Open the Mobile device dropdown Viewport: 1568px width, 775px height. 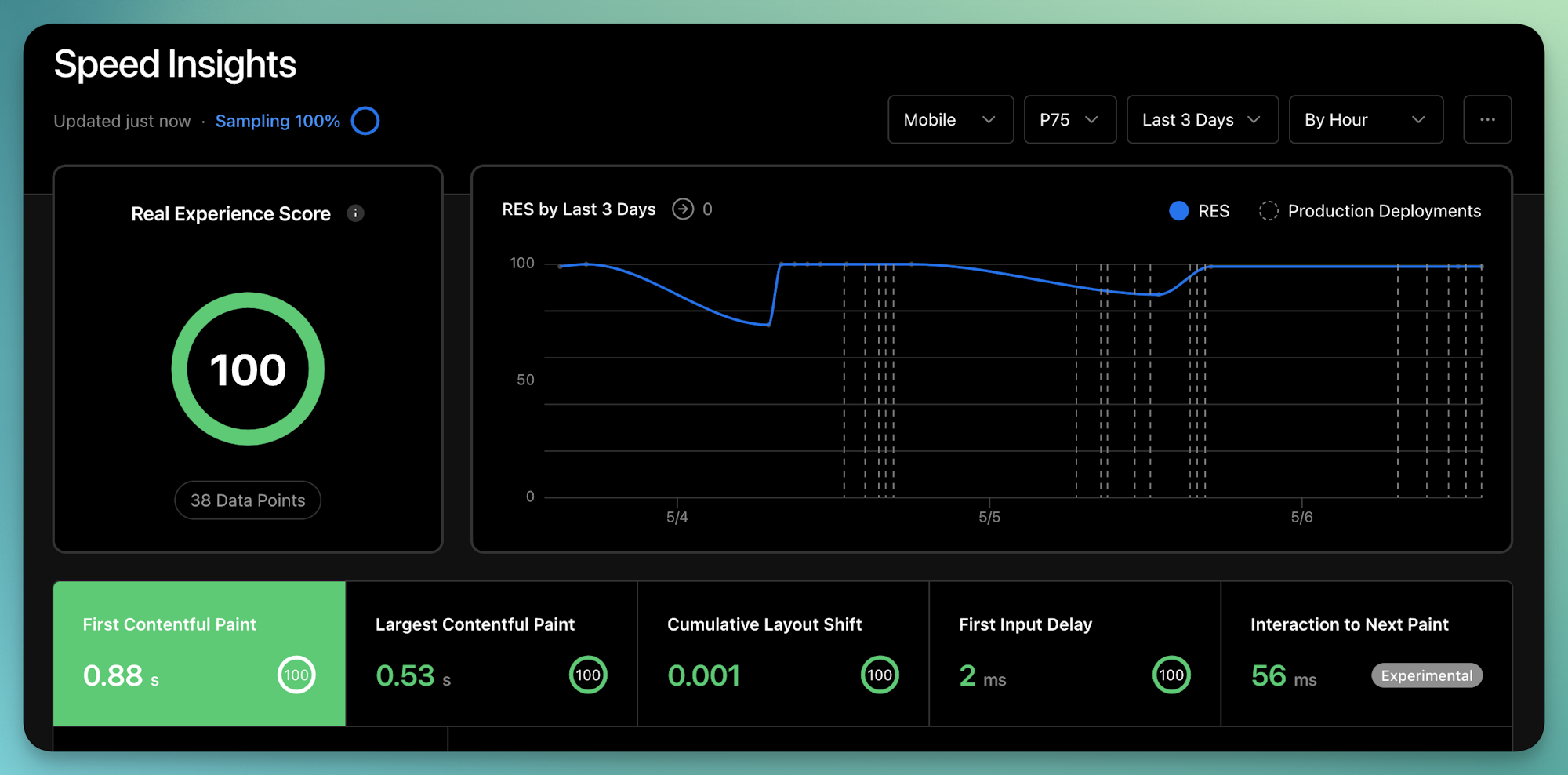point(950,120)
